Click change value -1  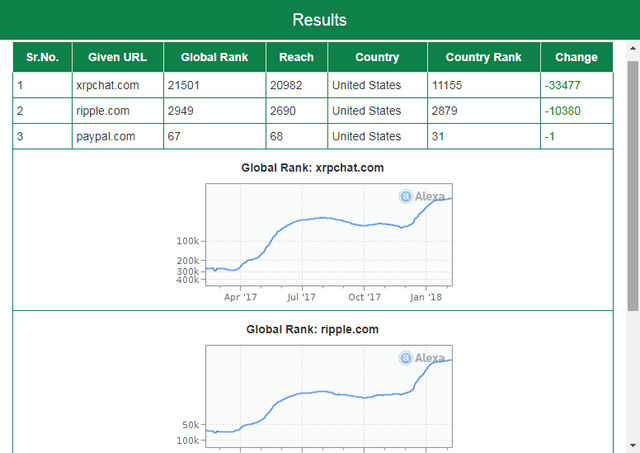pyautogui.click(x=549, y=136)
